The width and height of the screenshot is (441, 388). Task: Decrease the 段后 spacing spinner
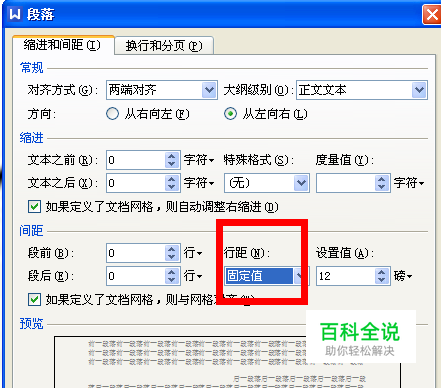(x=172, y=280)
